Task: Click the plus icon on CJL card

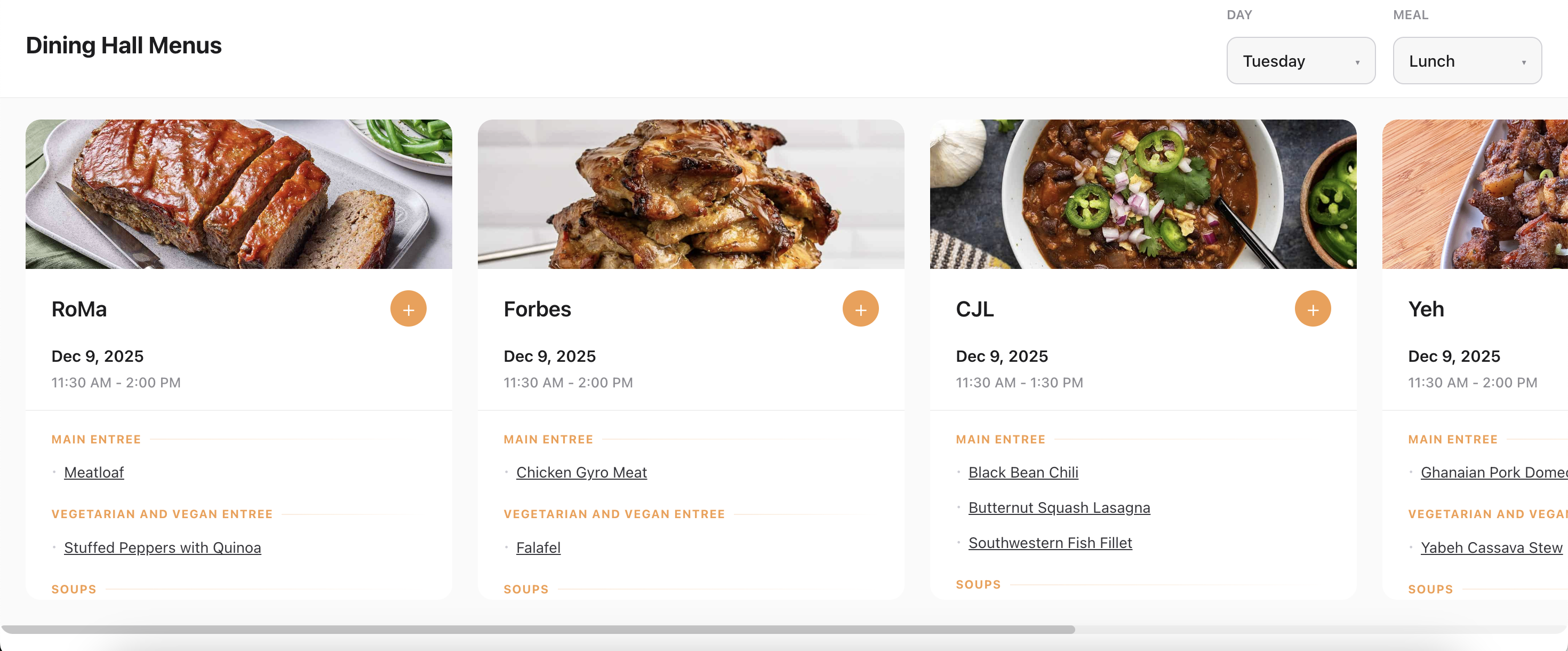Action: coord(1313,309)
